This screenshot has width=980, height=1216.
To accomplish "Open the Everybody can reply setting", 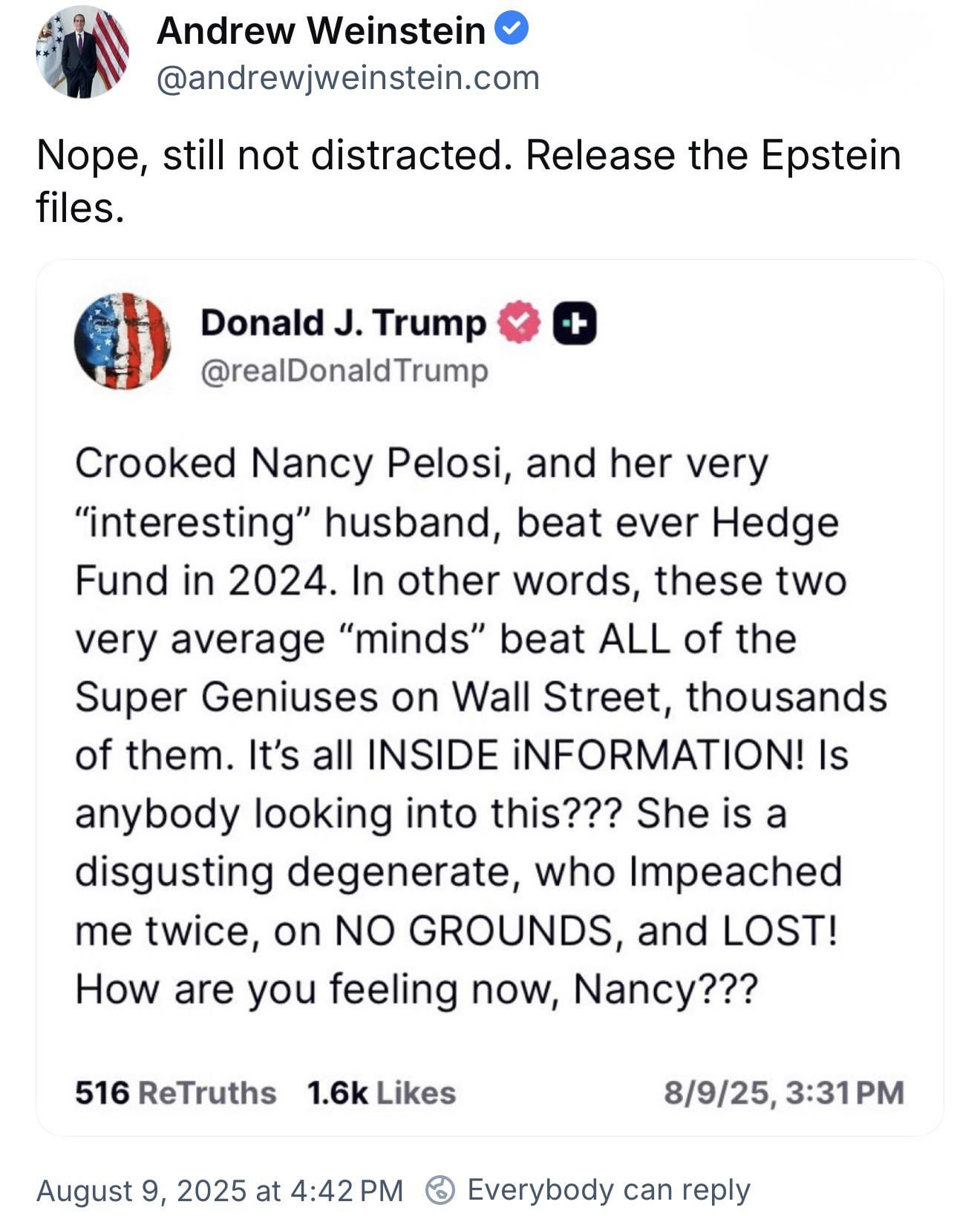I will pyautogui.click(x=609, y=1190).
